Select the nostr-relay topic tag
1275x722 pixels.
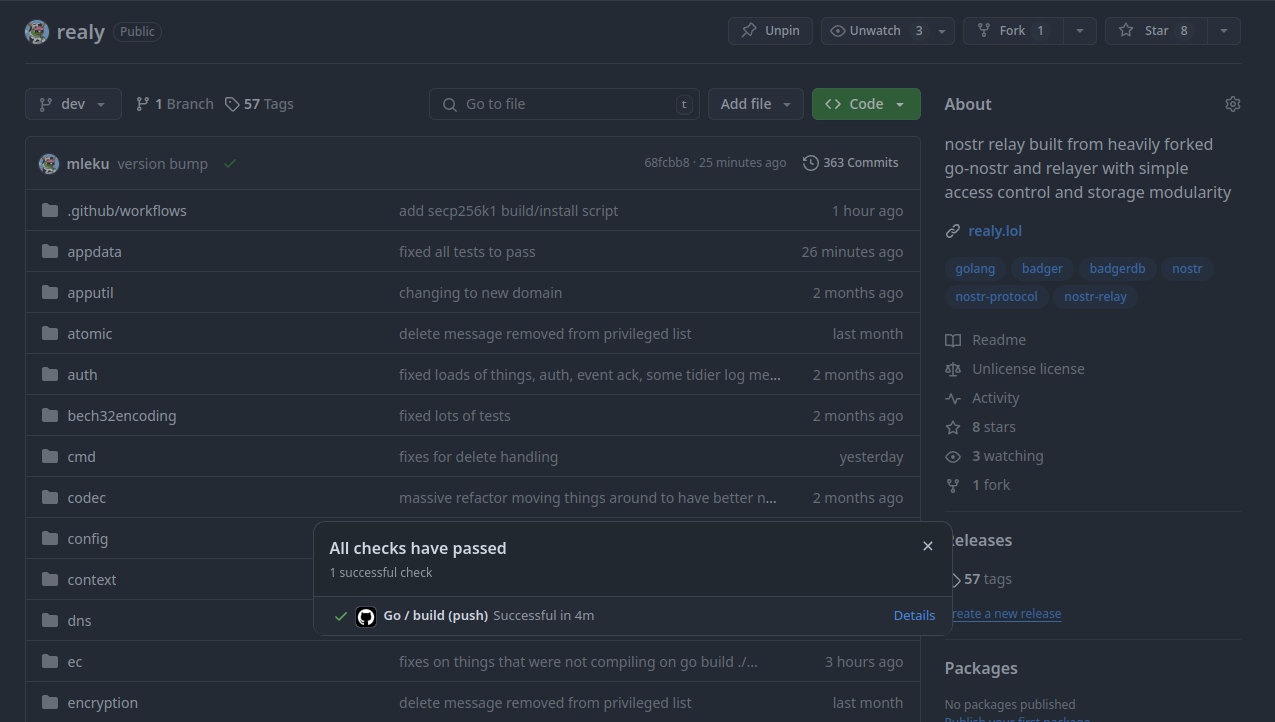click(x=1095, y=297)
